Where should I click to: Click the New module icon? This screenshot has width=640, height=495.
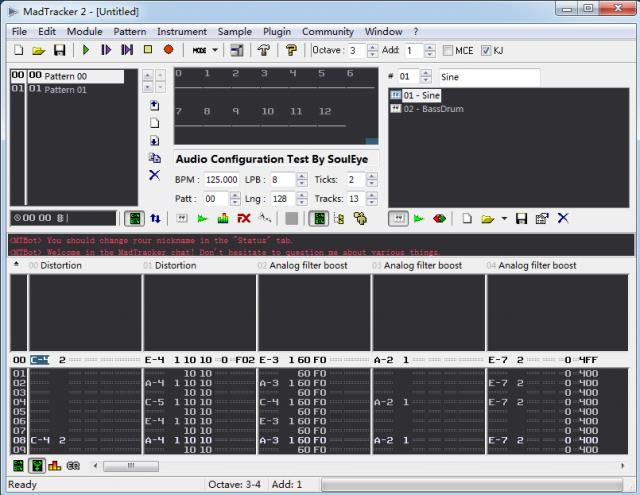tap(18, 50)
